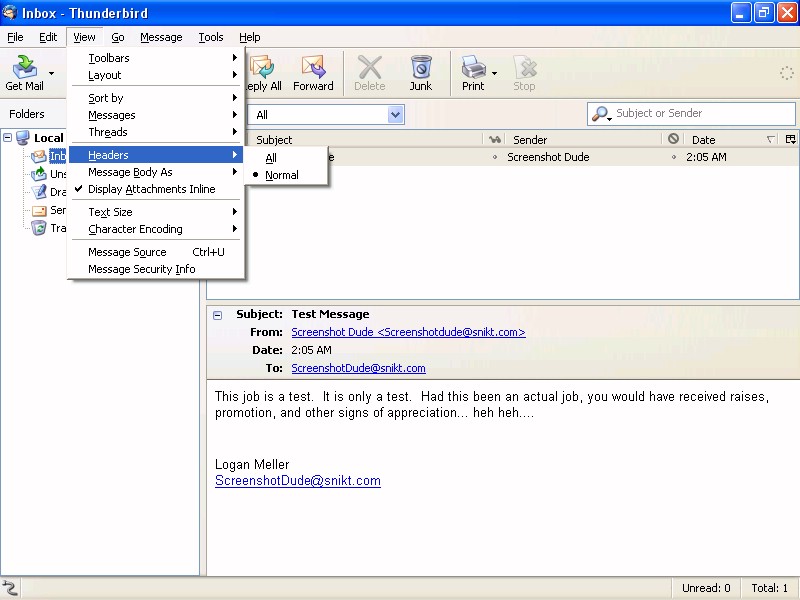Collapse the Local Folders tree node
The width and height of the screenshot is (800, 600).
[x=8, y=137]
